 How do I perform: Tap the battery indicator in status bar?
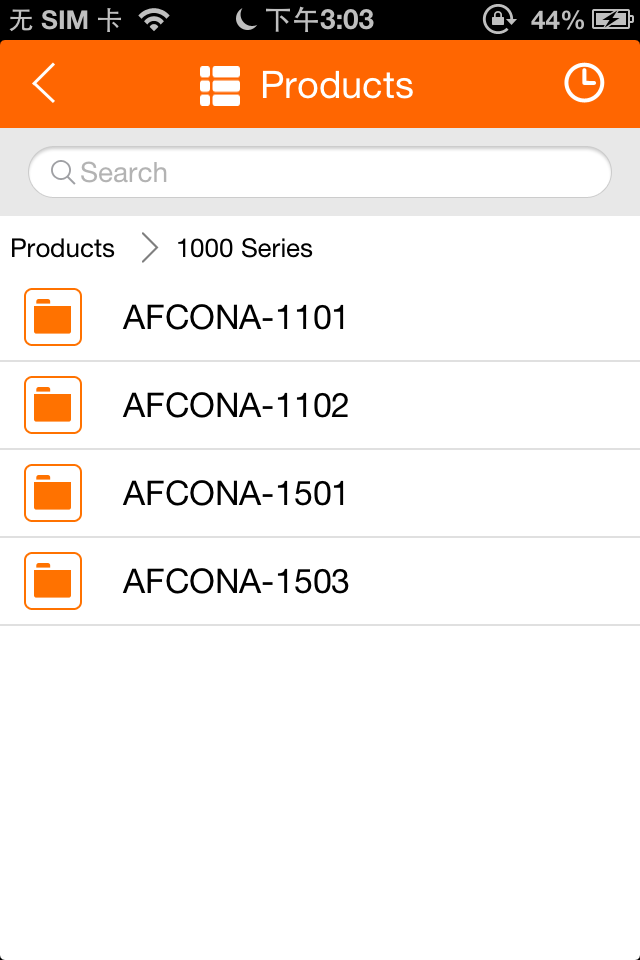pyautogui.click(x=612, y=20)
